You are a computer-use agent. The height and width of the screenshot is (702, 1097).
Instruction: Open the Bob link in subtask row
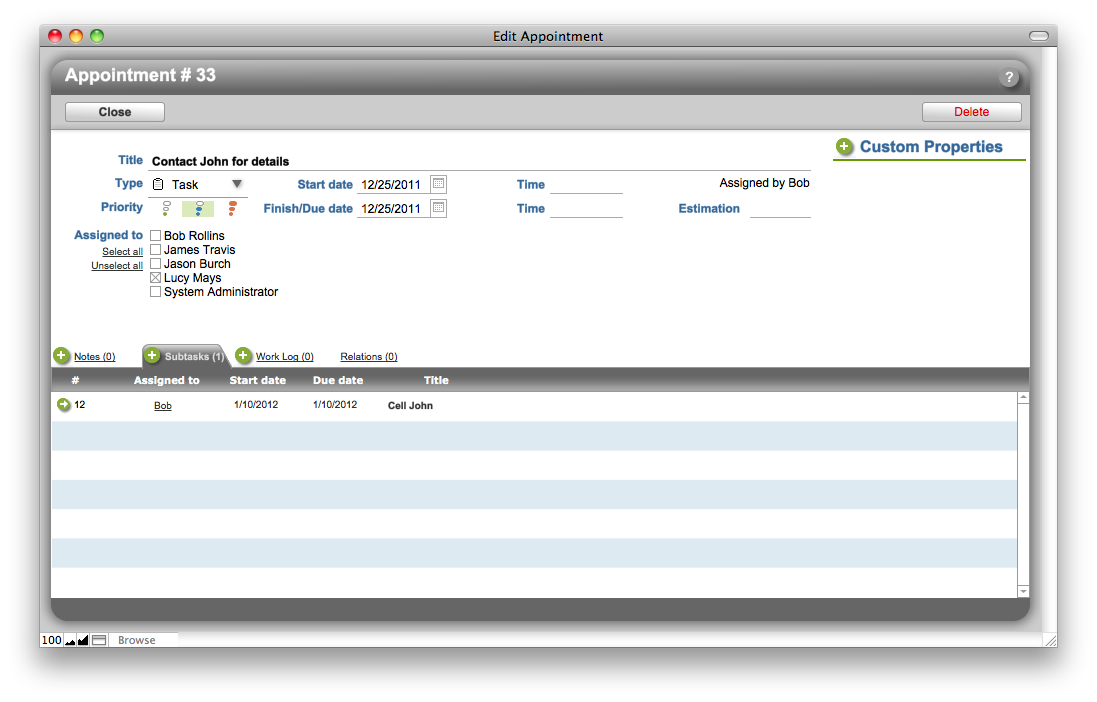pyautogui.click(x=163, y=406)
